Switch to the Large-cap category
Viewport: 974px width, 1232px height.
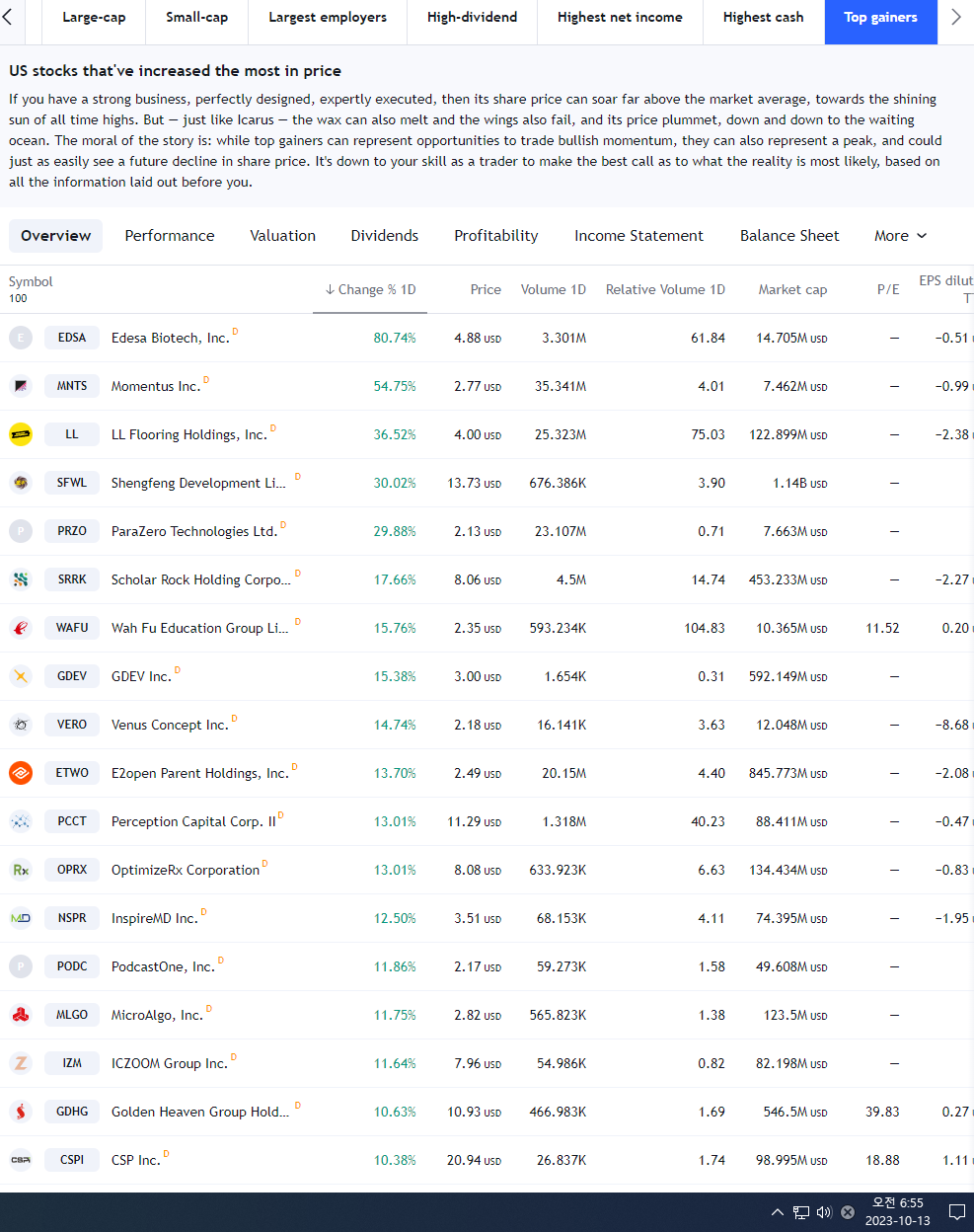[x=94, y=18]
